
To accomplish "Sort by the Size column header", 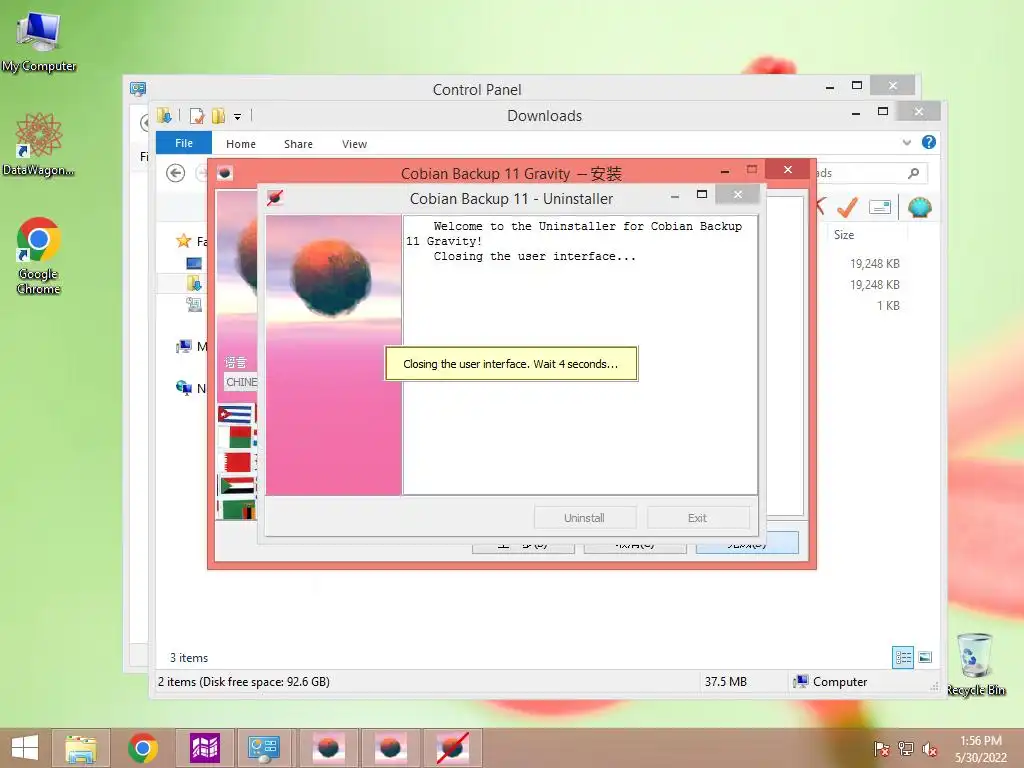I will point(844,234).
